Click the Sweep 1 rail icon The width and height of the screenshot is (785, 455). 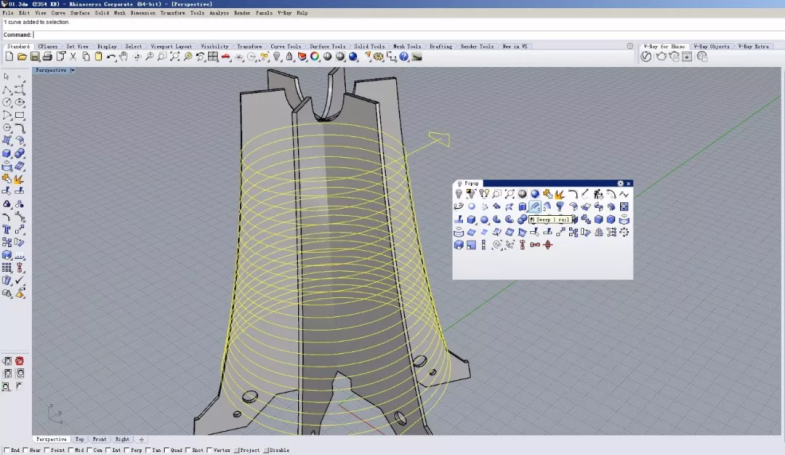pos(535,207)
